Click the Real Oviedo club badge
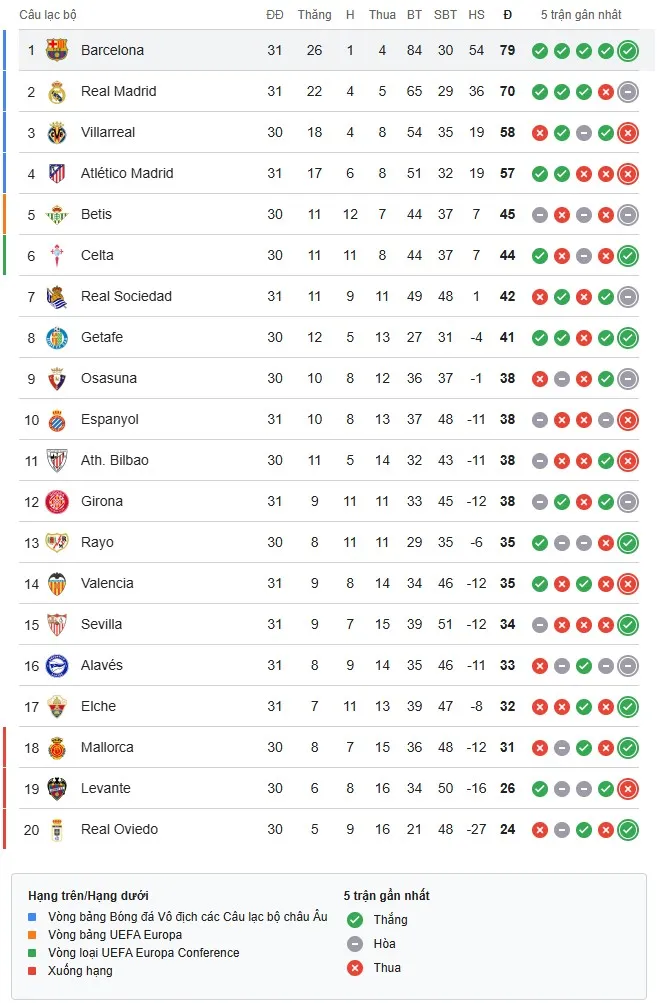Viewport: 657px width, 1003px height. (x=58, y=829)
